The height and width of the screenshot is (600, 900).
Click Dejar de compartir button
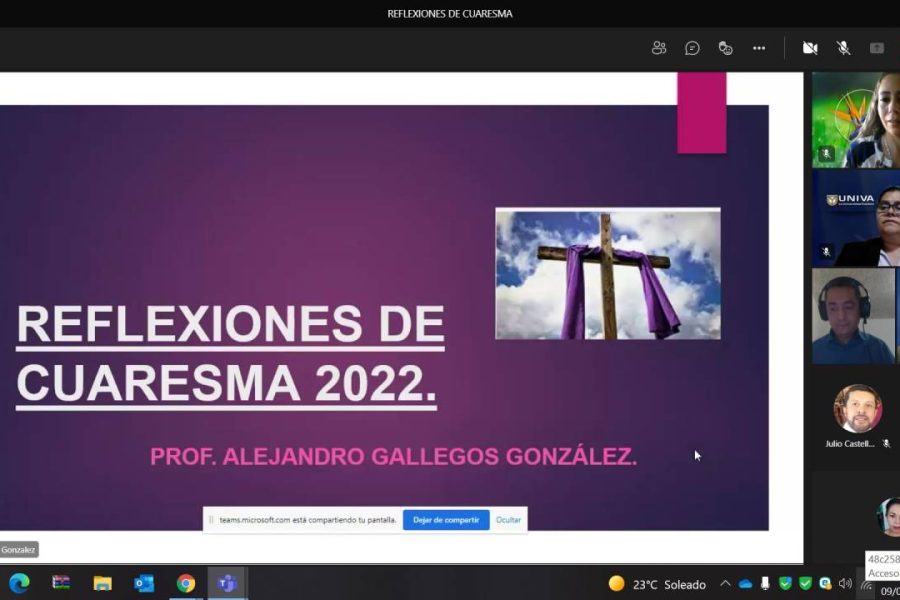click(446, 520)
